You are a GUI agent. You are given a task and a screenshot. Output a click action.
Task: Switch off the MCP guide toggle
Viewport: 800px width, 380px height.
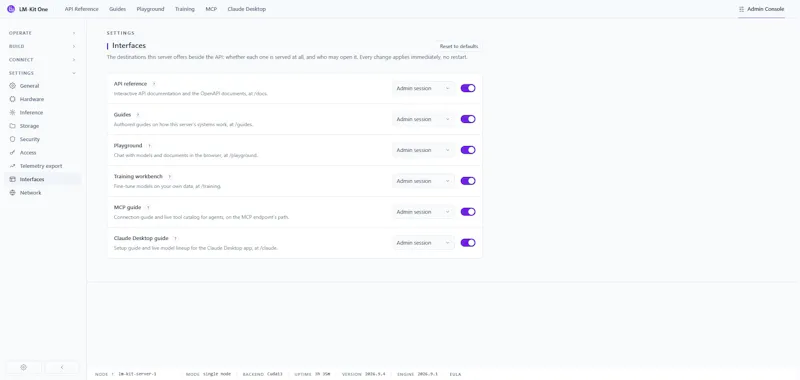click(x=468, y=212)
